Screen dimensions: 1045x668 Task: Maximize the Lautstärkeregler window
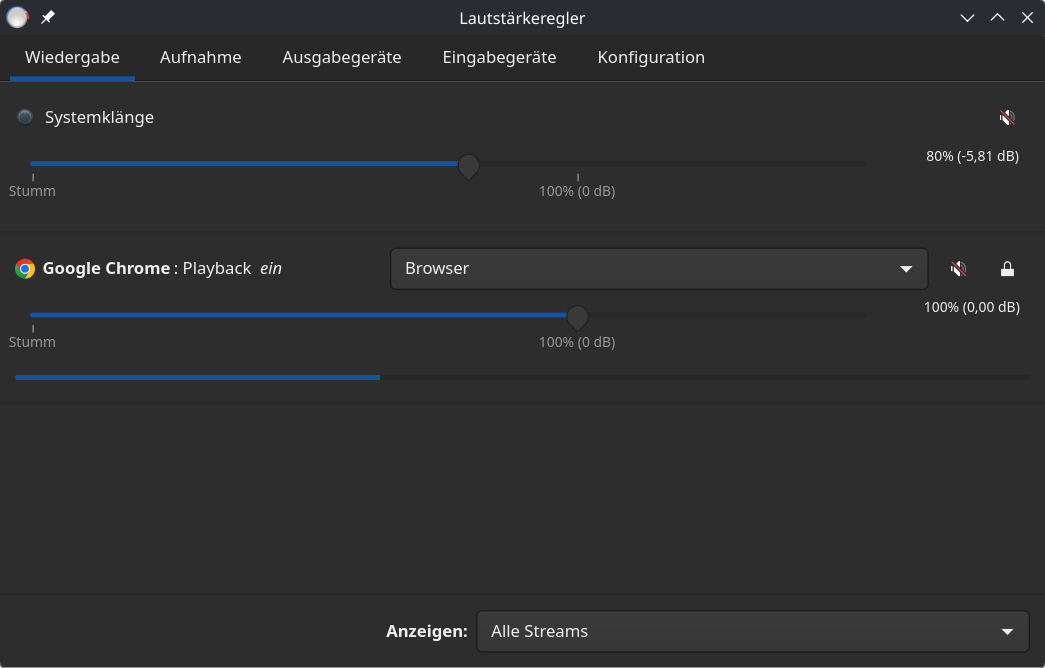pyautogui.click(x=997, y=18)
